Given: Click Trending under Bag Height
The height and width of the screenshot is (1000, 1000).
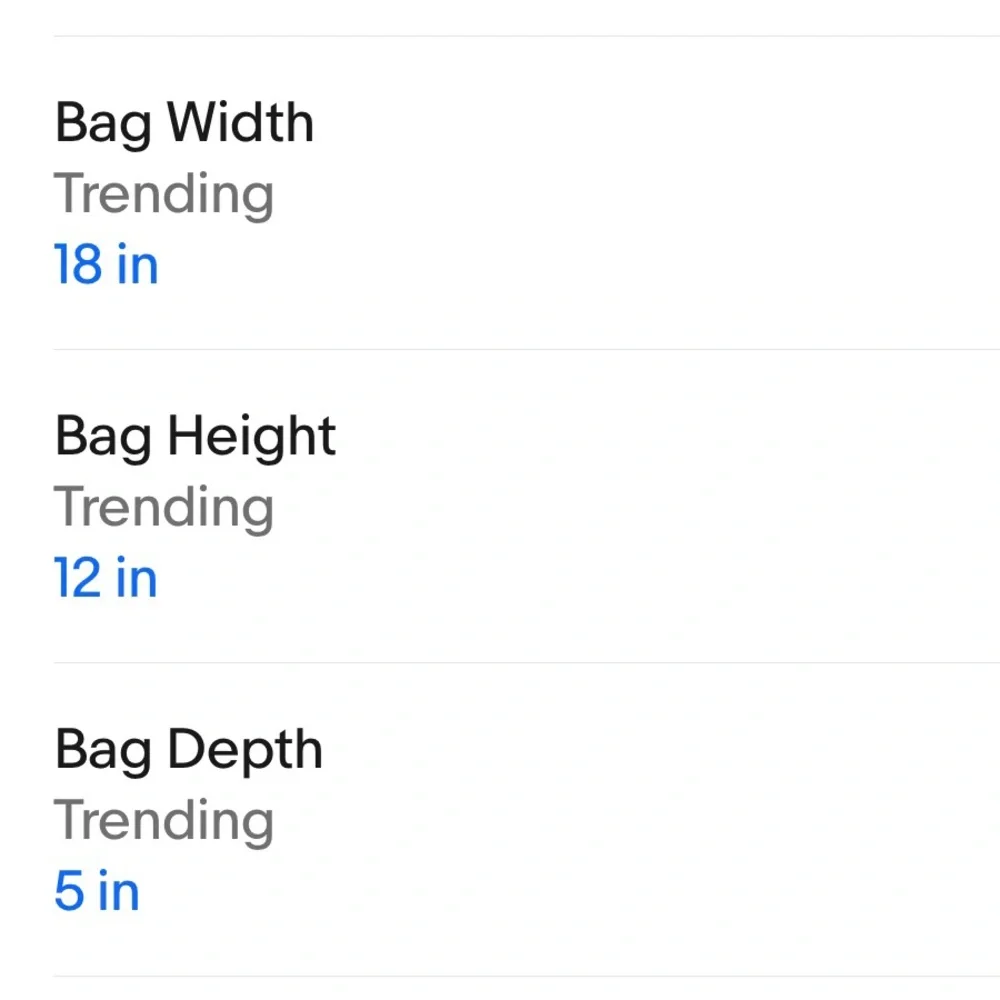Looking at the screenshot, I should pyautogui.click(x=164, y=507).
